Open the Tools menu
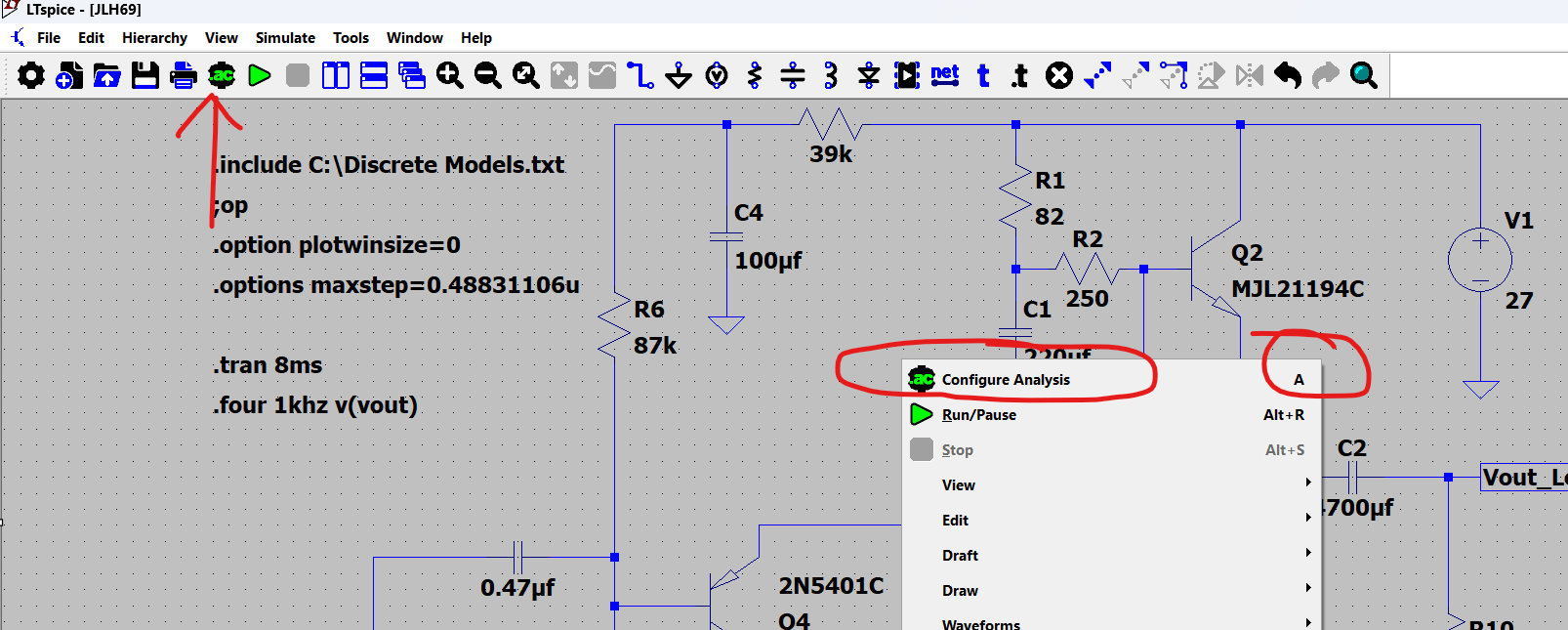This screenshot has height=630, width=1568. 351,38
